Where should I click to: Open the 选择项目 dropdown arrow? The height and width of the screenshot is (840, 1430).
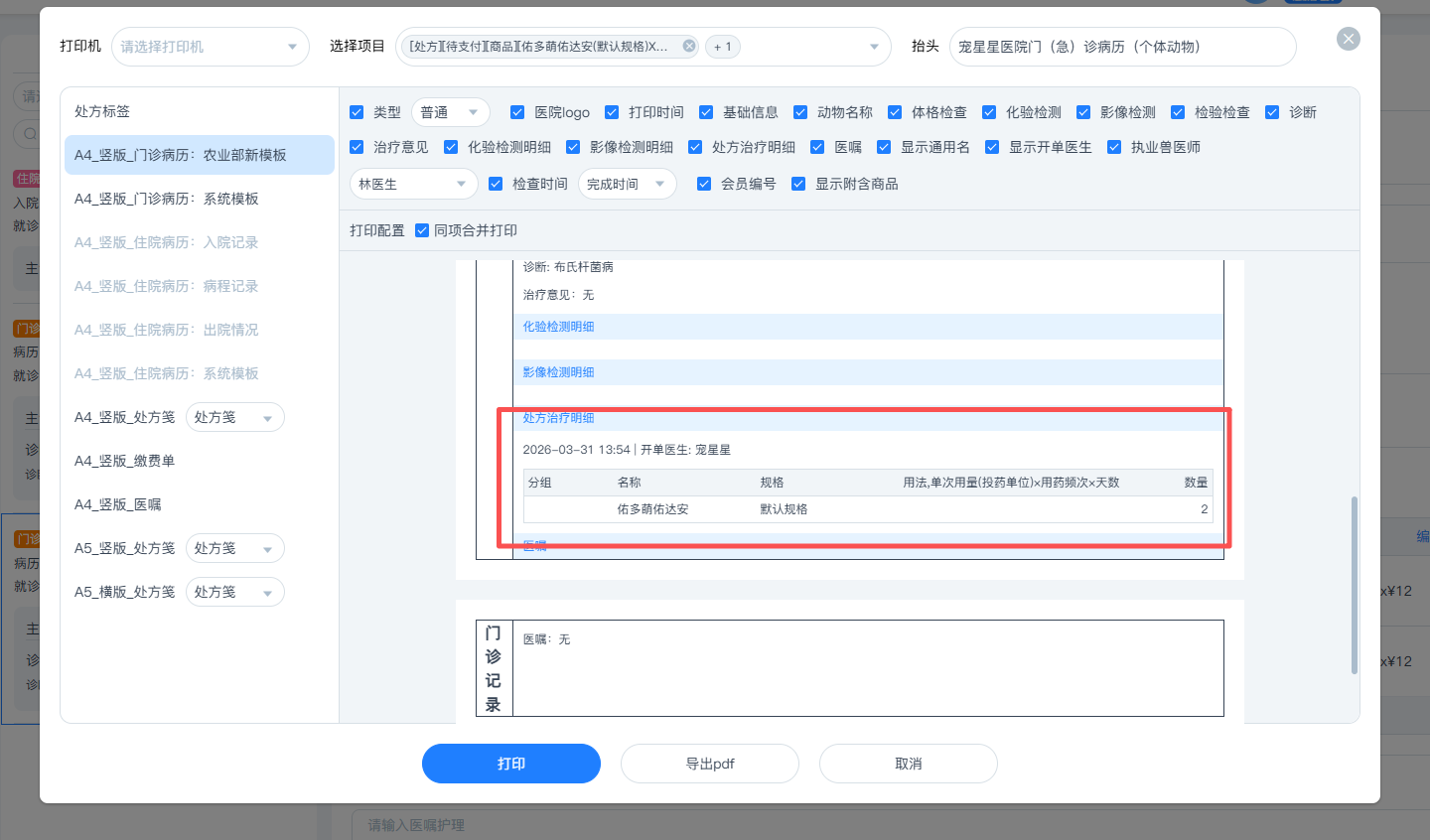click(x=874, y=47)
